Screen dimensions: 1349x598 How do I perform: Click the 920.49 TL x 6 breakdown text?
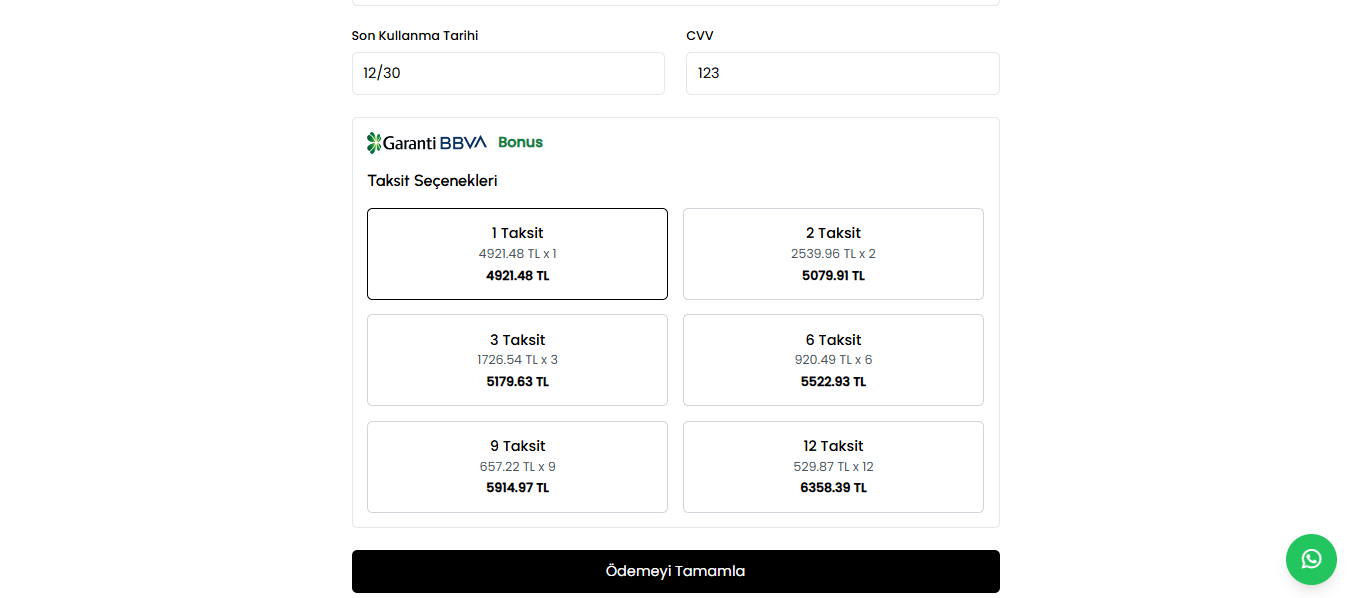(x=833, y=360)
